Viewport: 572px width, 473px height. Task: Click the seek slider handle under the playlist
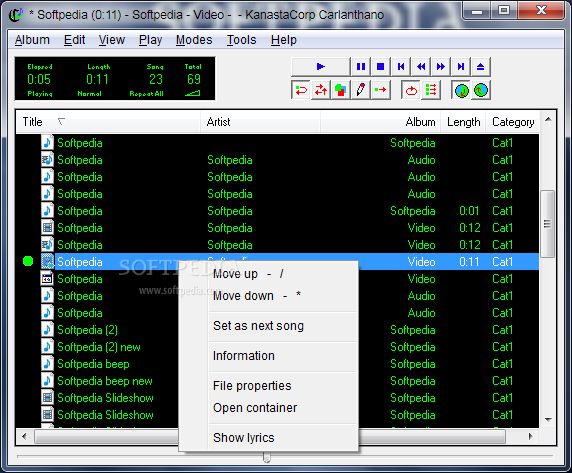pos(267,457)
